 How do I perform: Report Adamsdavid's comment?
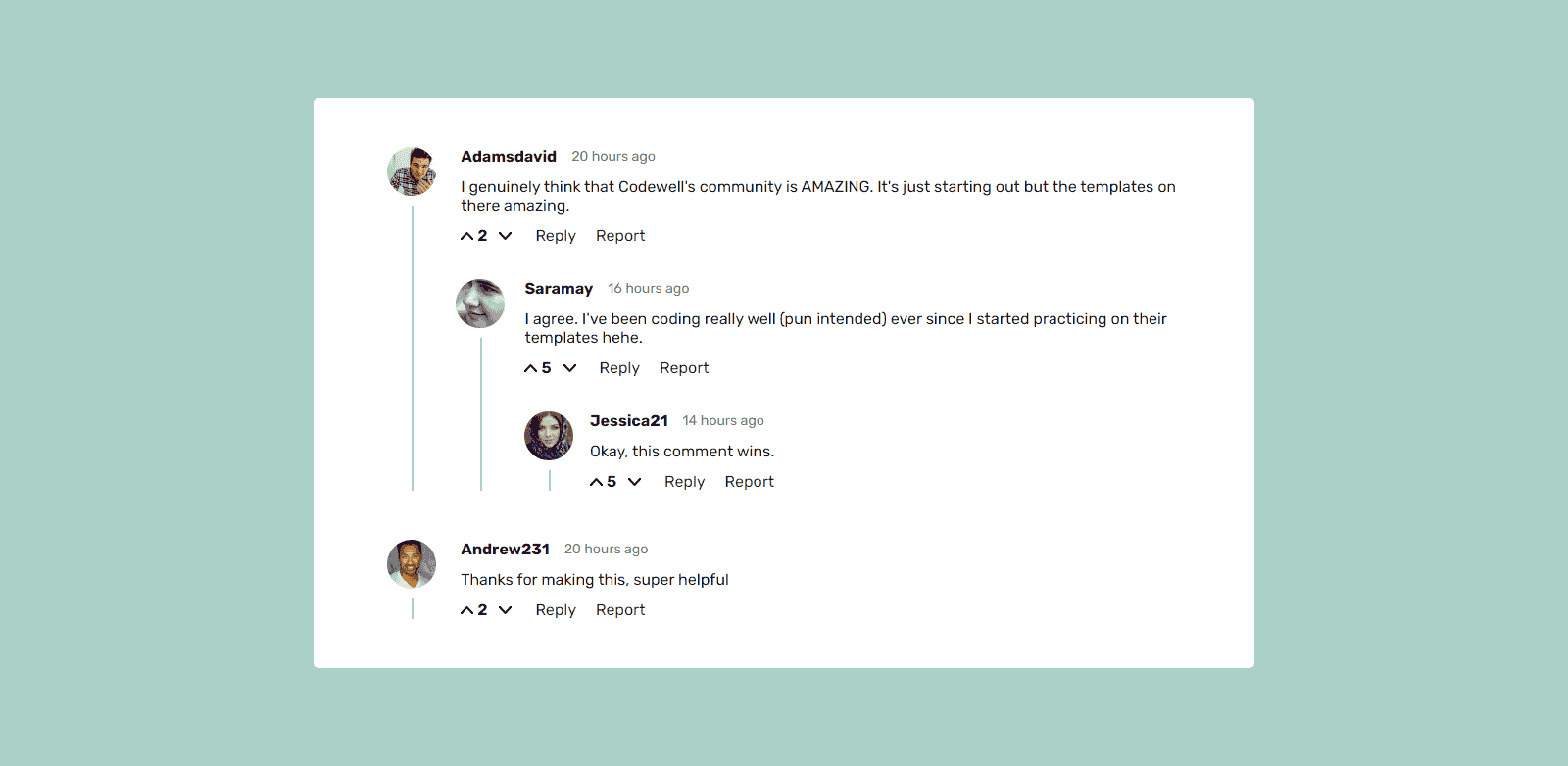click(620, 236)
